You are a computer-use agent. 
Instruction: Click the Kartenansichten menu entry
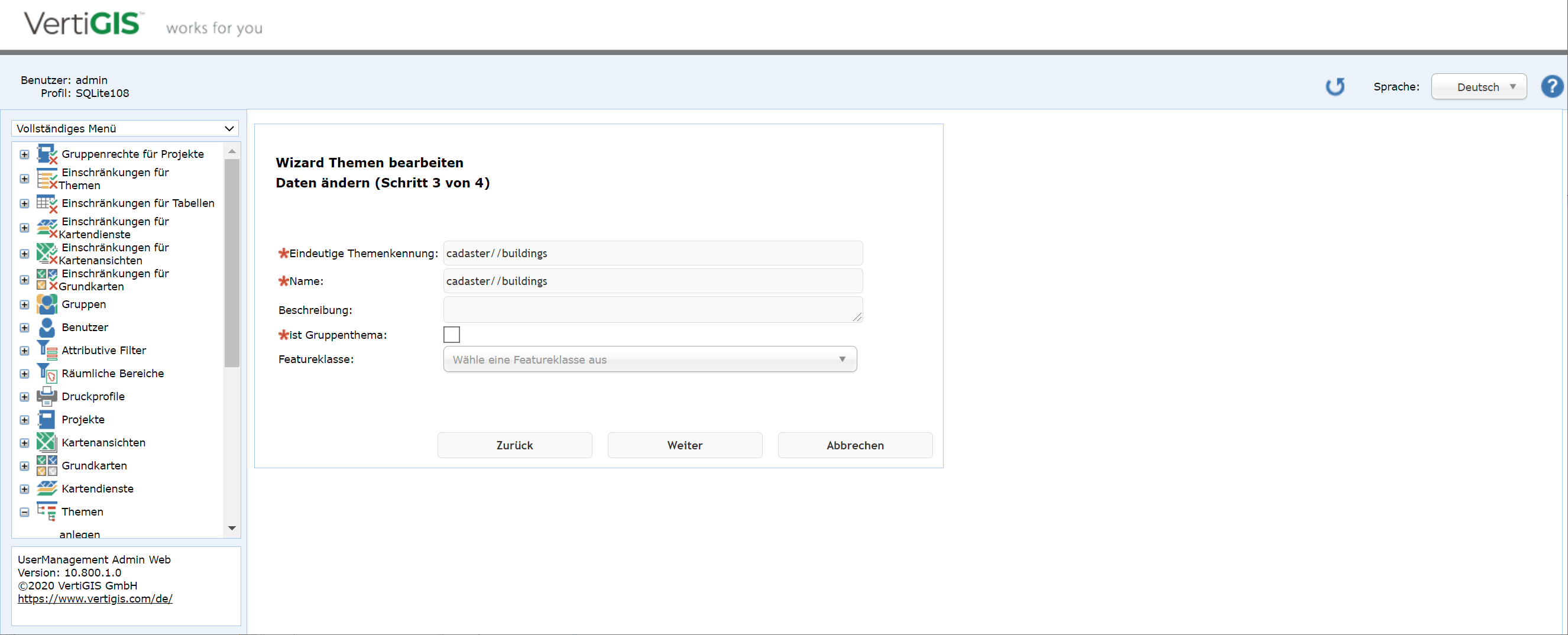[103, 442]
